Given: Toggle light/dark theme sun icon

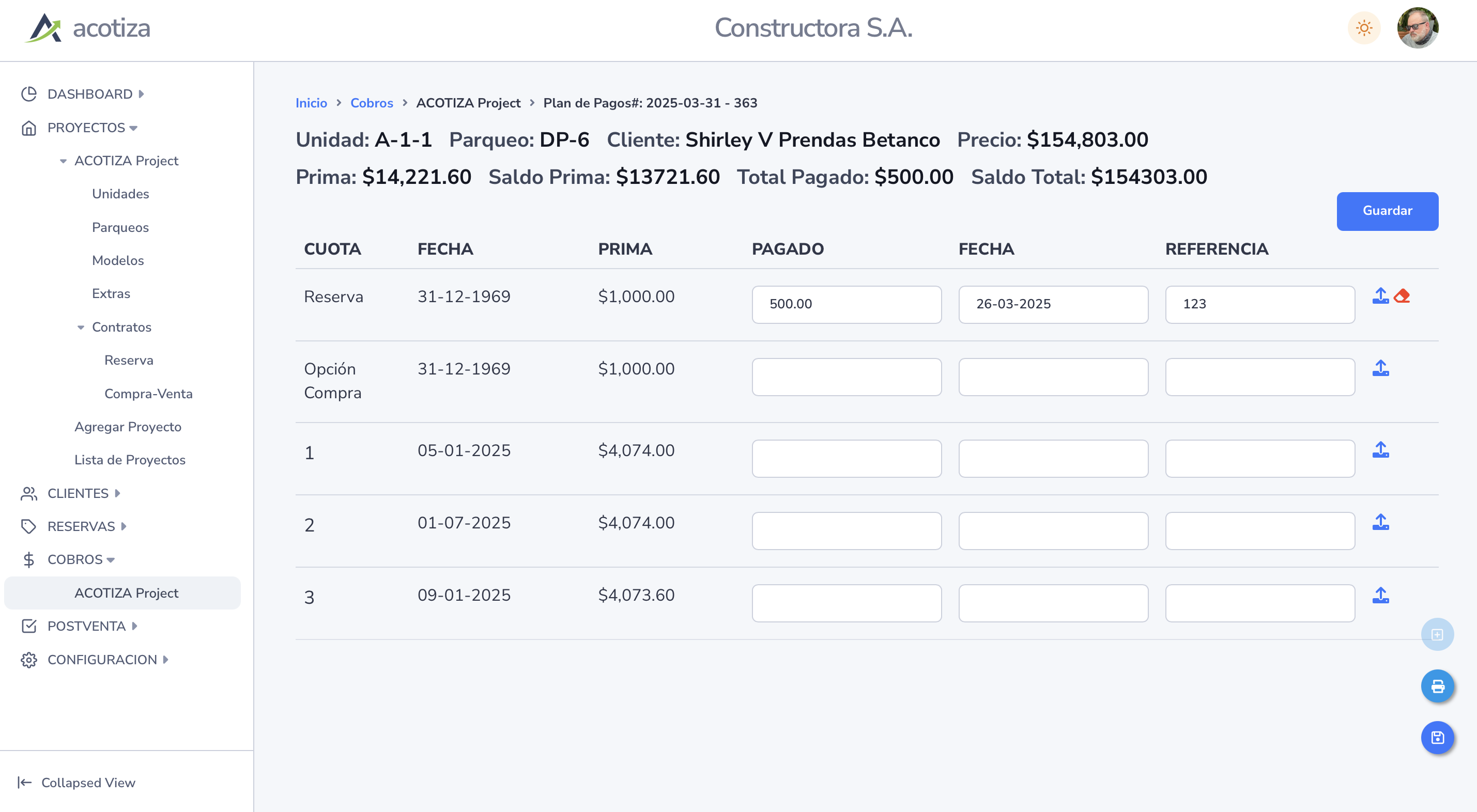Looking at the screenshot, I should [1364, 27].
